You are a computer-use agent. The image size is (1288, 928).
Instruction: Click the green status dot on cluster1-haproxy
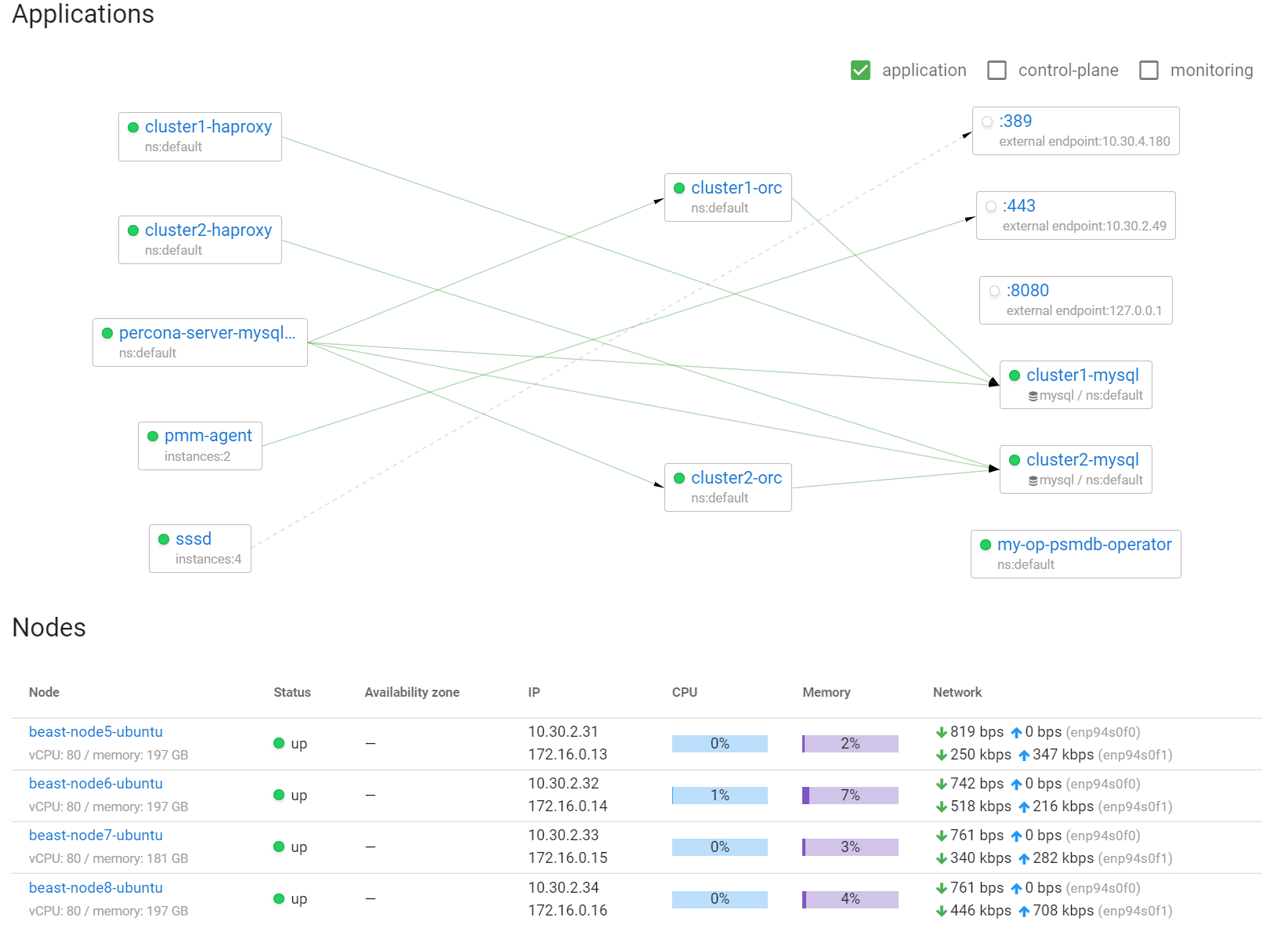click(x=133, y=126)
